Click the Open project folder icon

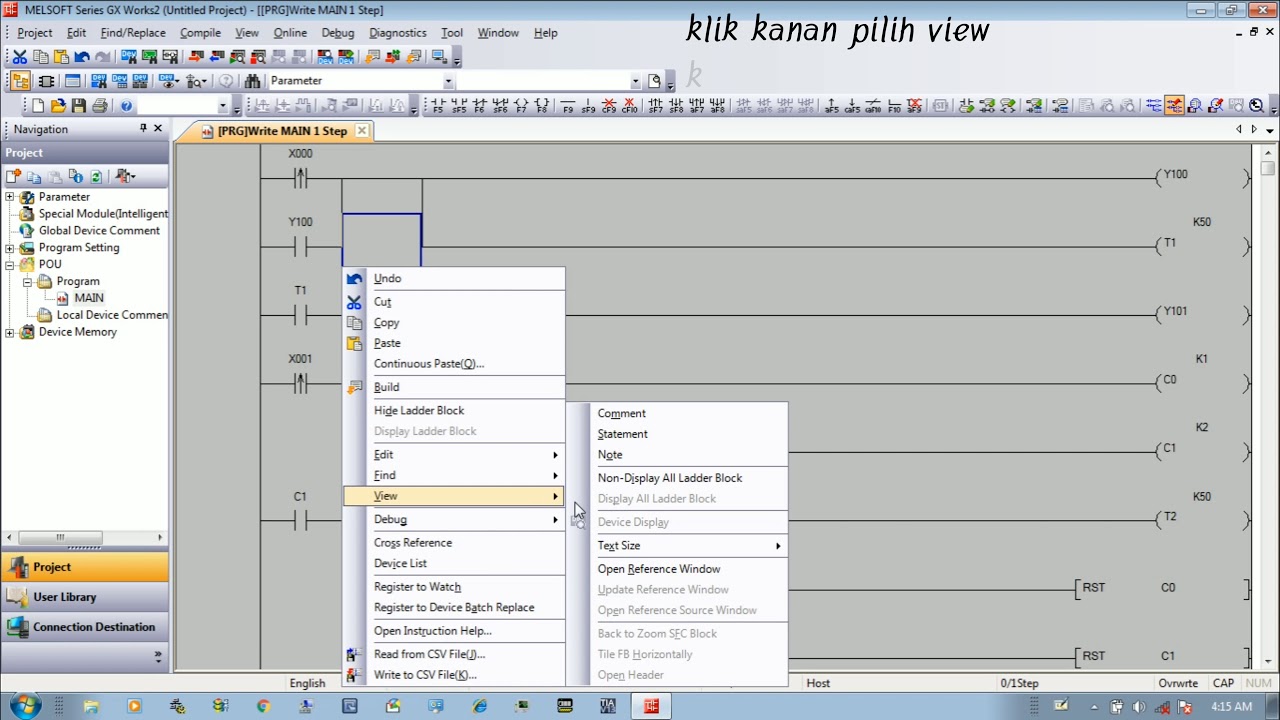[58, 106]
